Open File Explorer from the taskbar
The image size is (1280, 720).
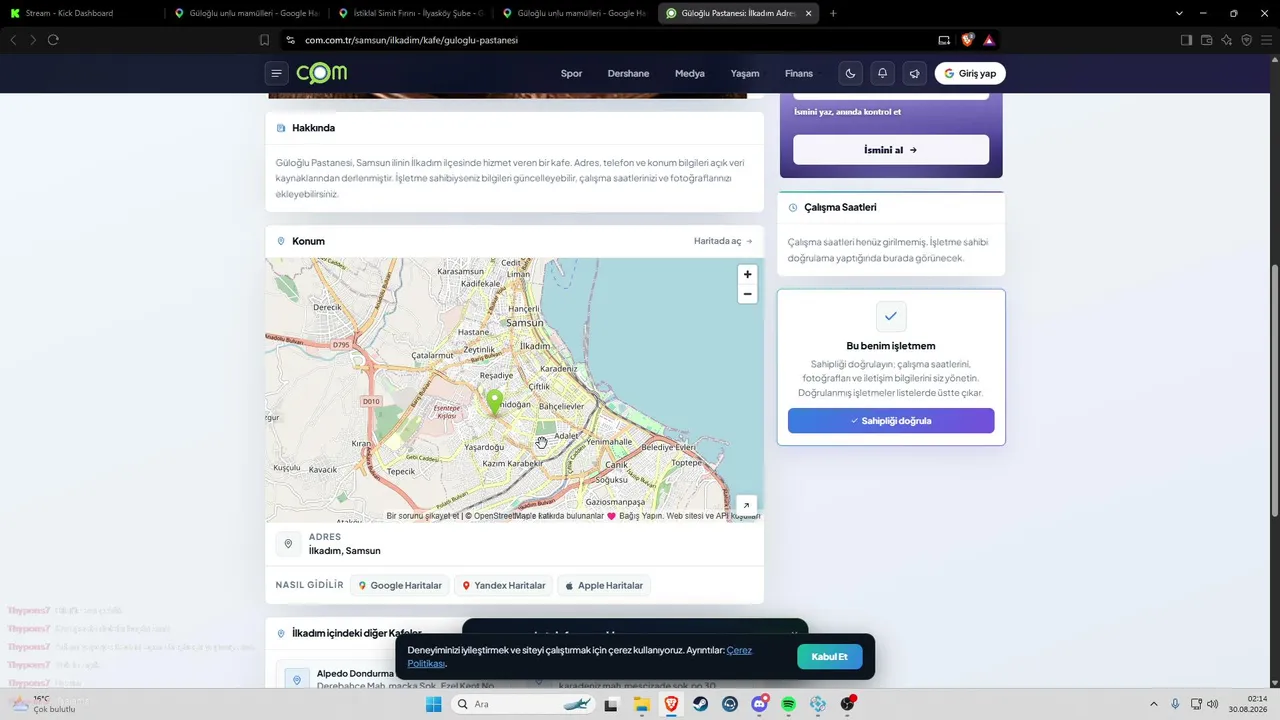[641, 704]
